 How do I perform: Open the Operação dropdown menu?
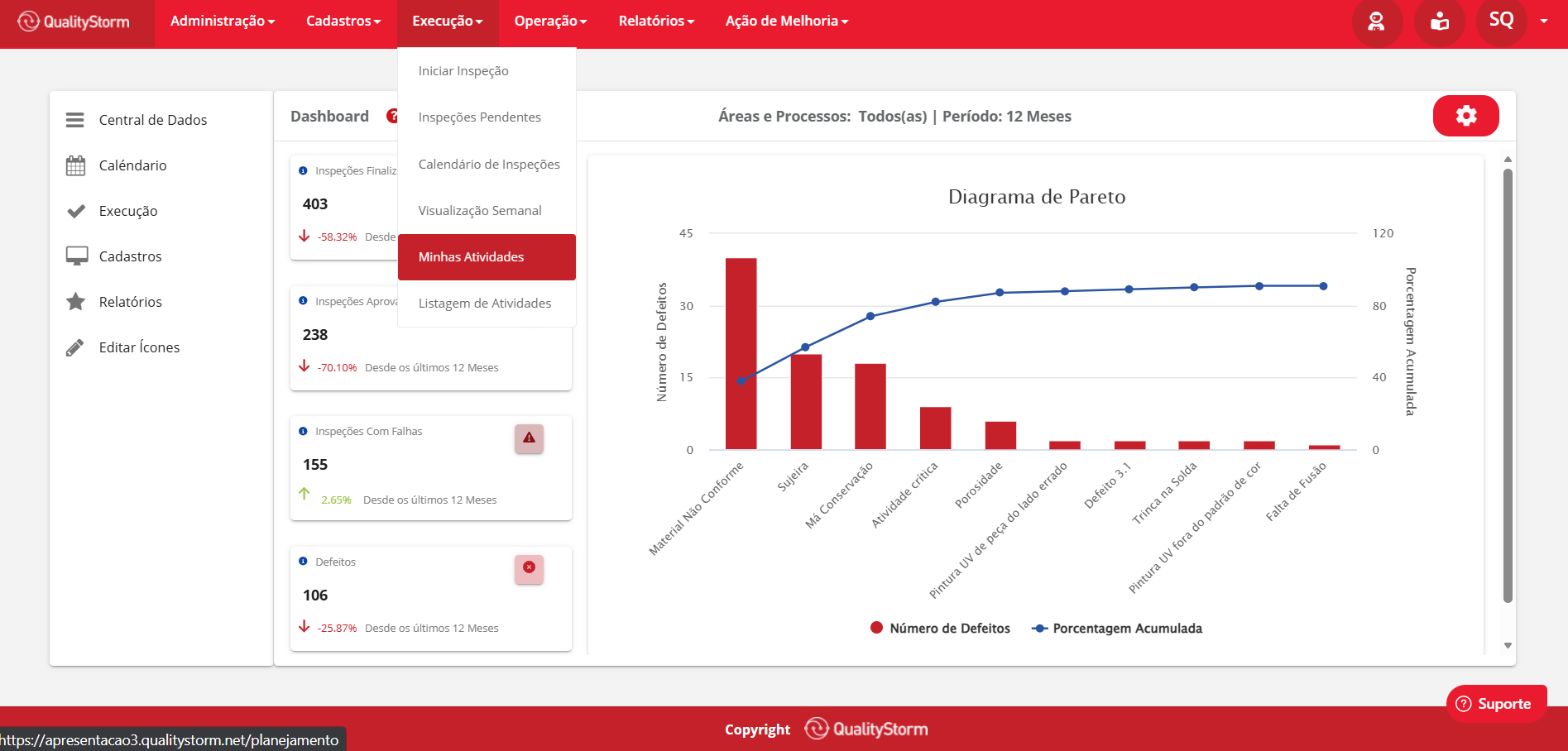[x=550, y=22]
